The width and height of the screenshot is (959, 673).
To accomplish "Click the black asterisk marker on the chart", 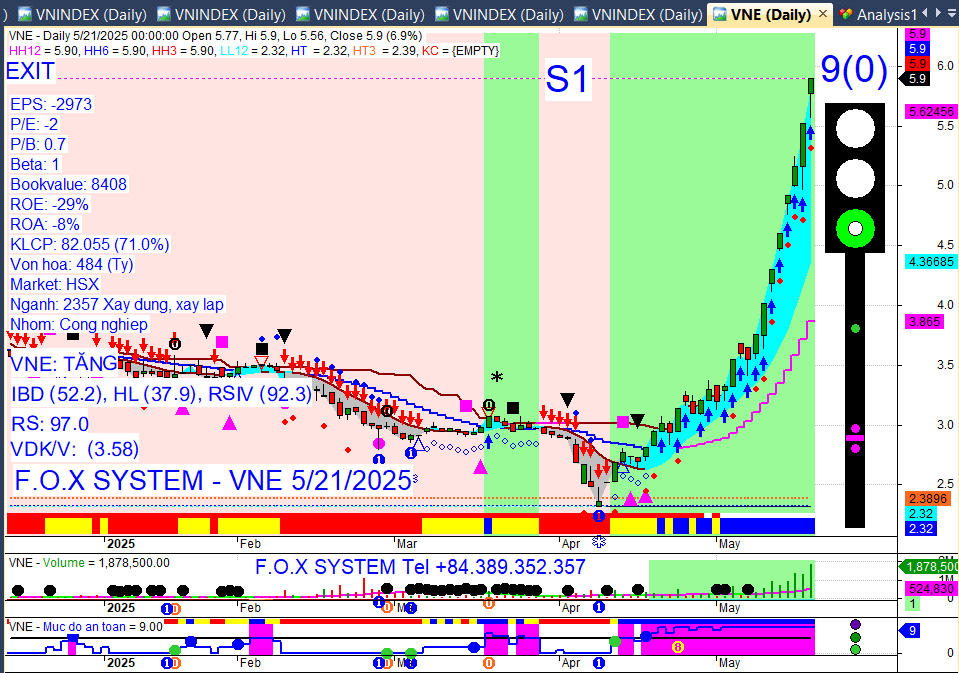I will (497, 377).
